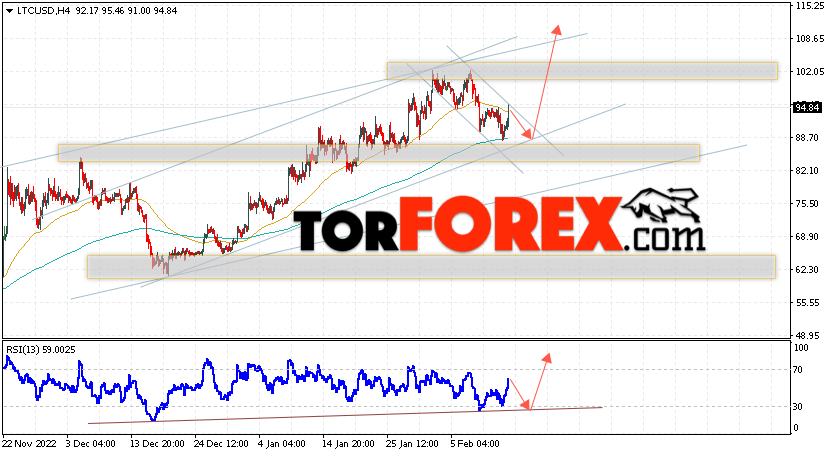Click the '4 Jan 04:00' time label
The image size is (830, 455).
pos(282,443)
